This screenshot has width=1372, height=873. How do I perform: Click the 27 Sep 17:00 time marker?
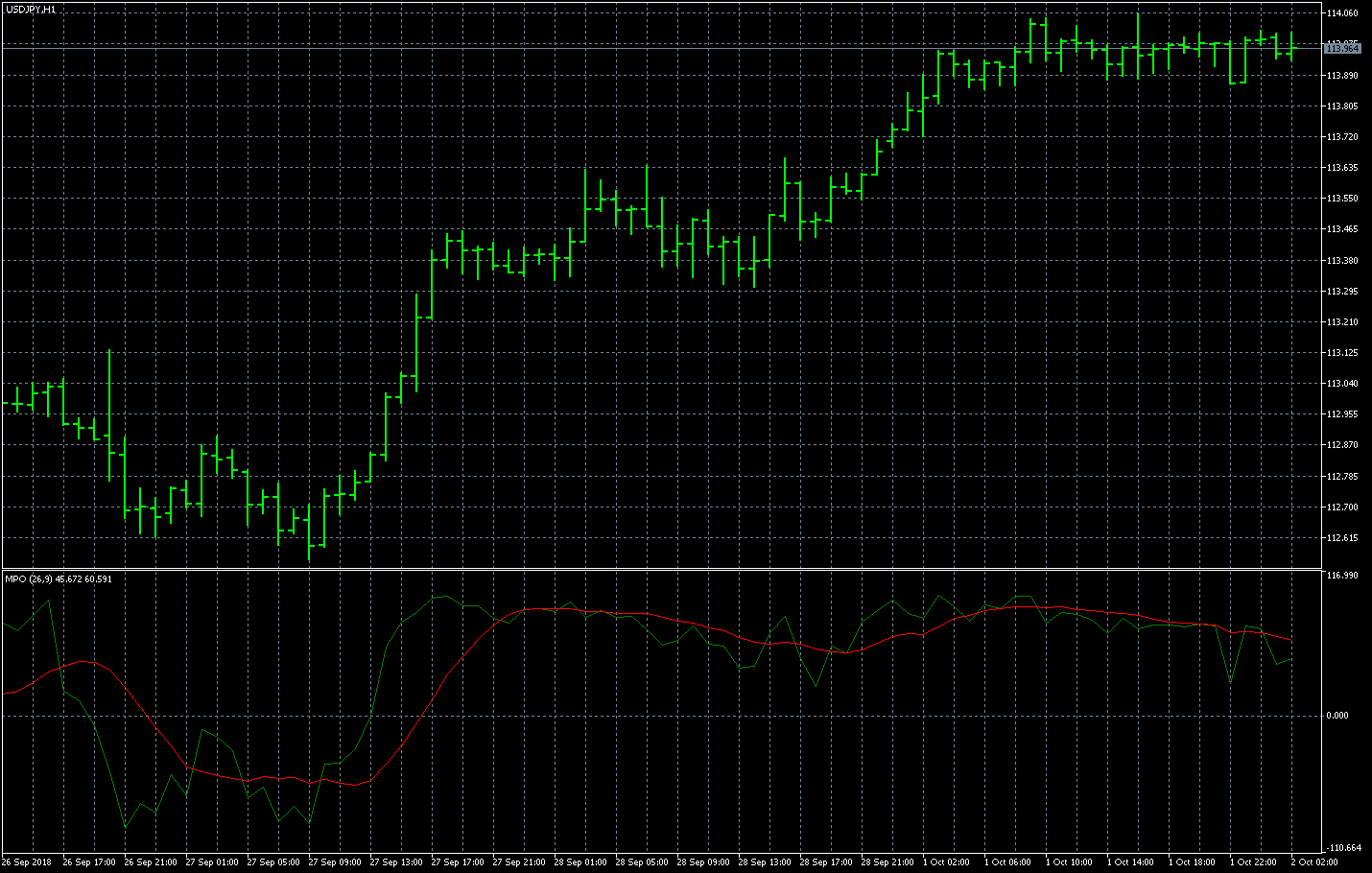tap(458, 862)
